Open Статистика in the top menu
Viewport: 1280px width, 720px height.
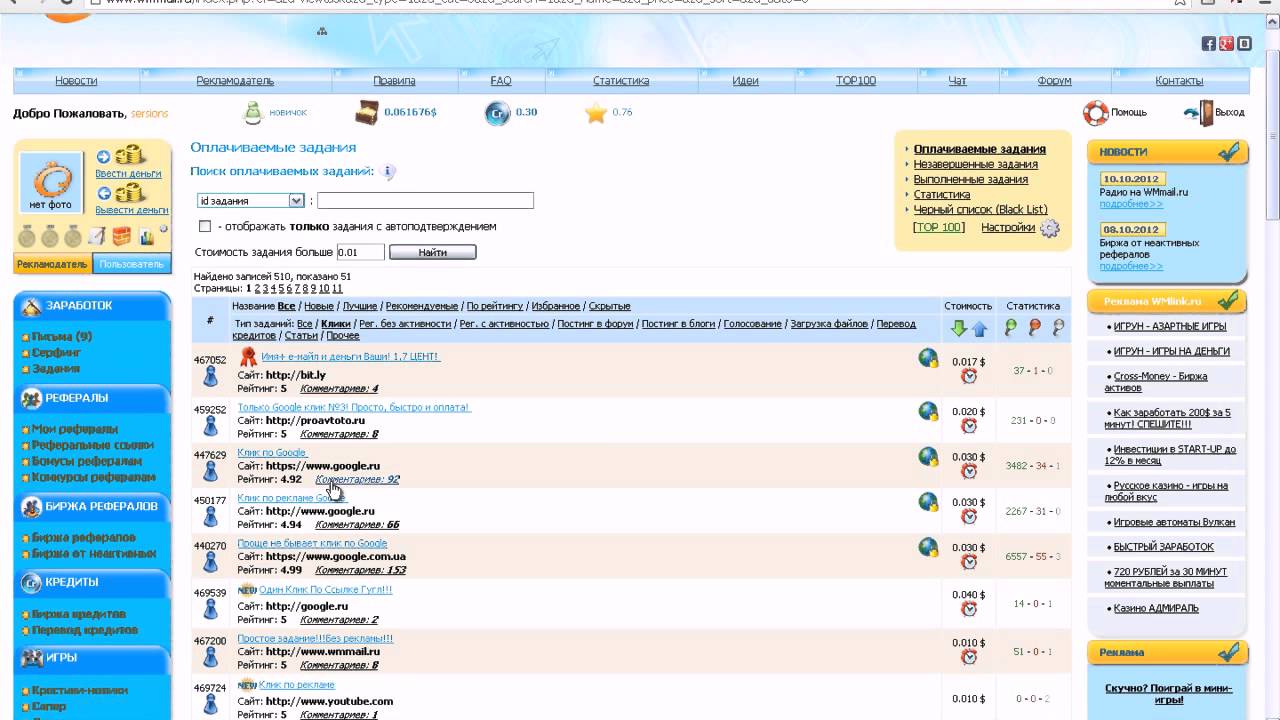[x=621, y=81]
